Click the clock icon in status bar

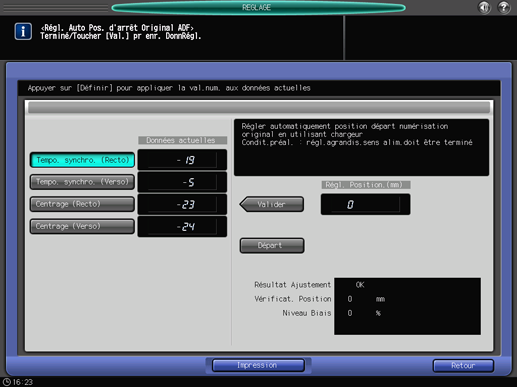point(6,382)
